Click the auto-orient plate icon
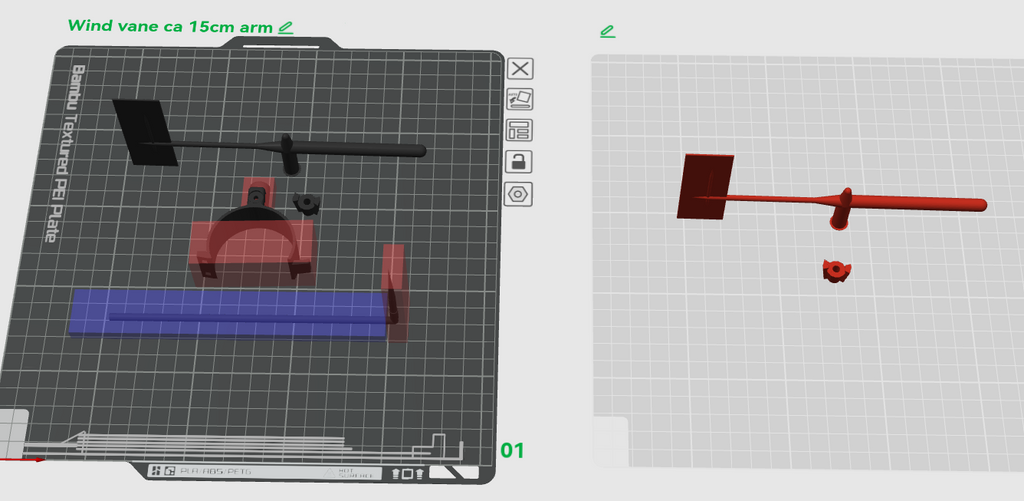This screenshot has width=1024, height=501. 520,99
